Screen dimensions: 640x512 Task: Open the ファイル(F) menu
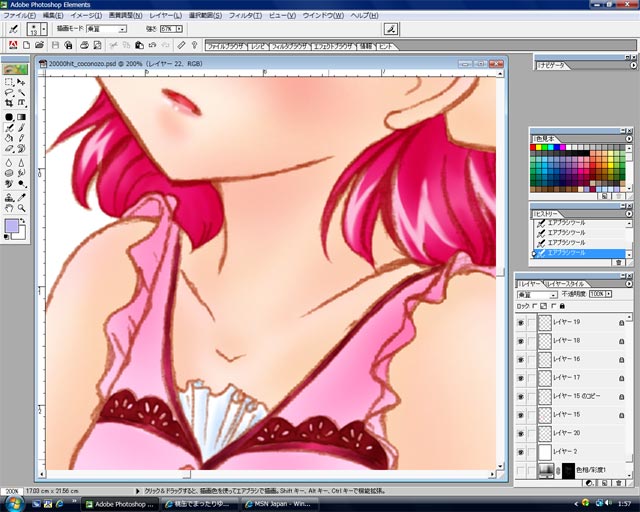pyautogui.click(x=19, y=16)
